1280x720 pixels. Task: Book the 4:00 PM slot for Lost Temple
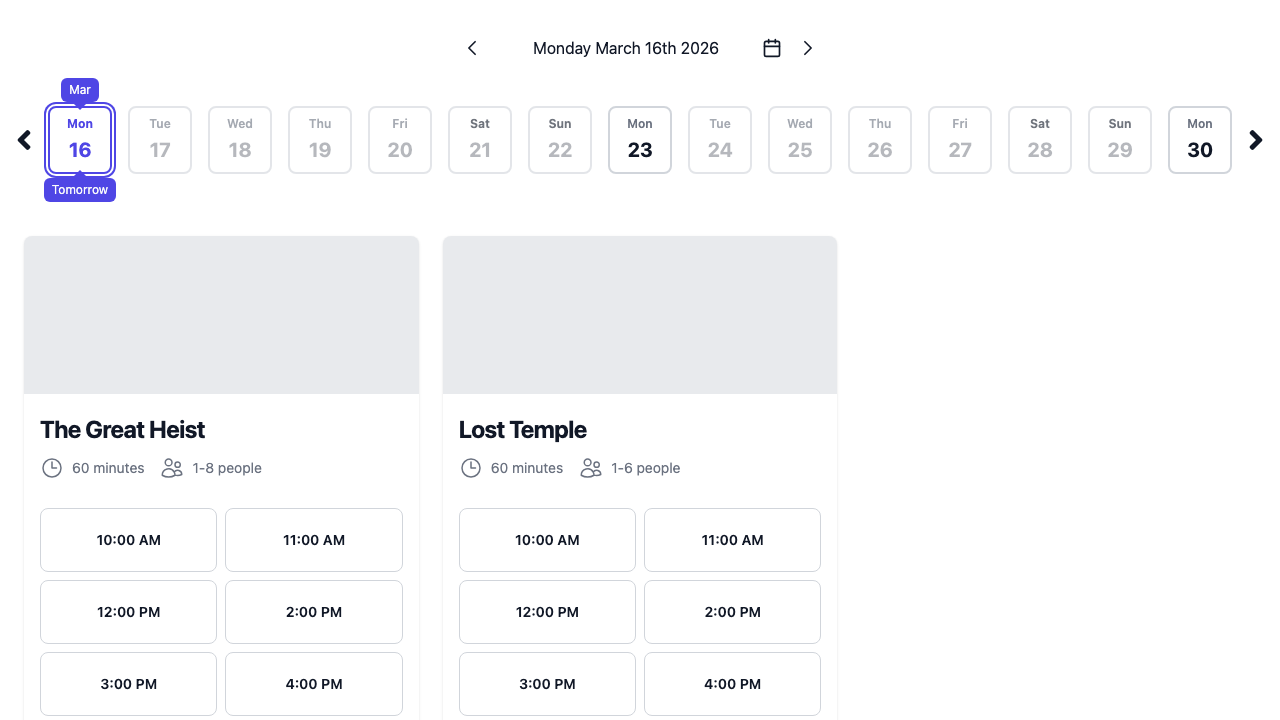click(x=732, y=684)
